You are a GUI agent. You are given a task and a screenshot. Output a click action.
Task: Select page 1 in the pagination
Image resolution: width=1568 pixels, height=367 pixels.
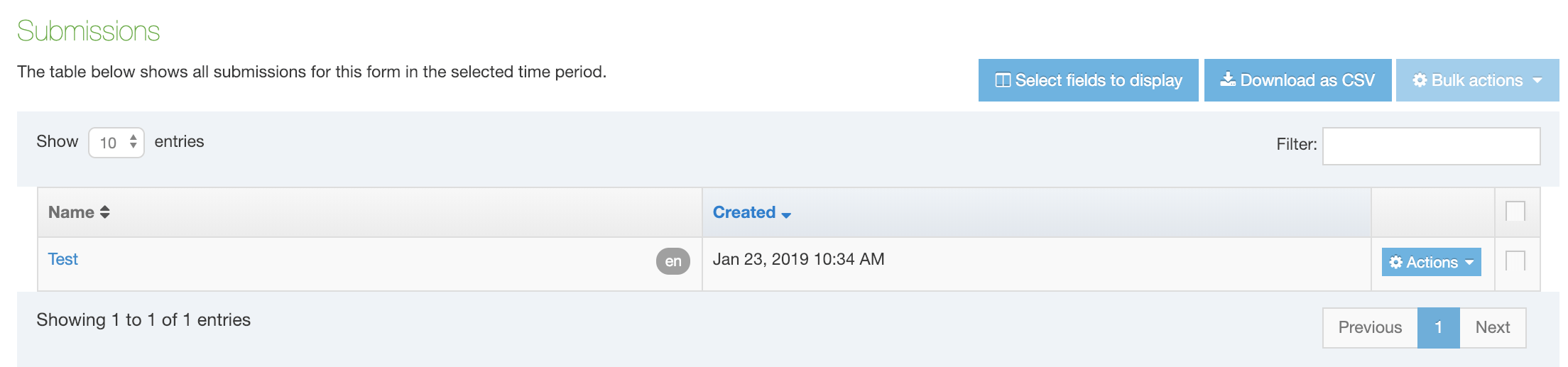(x=1438, y=327)
